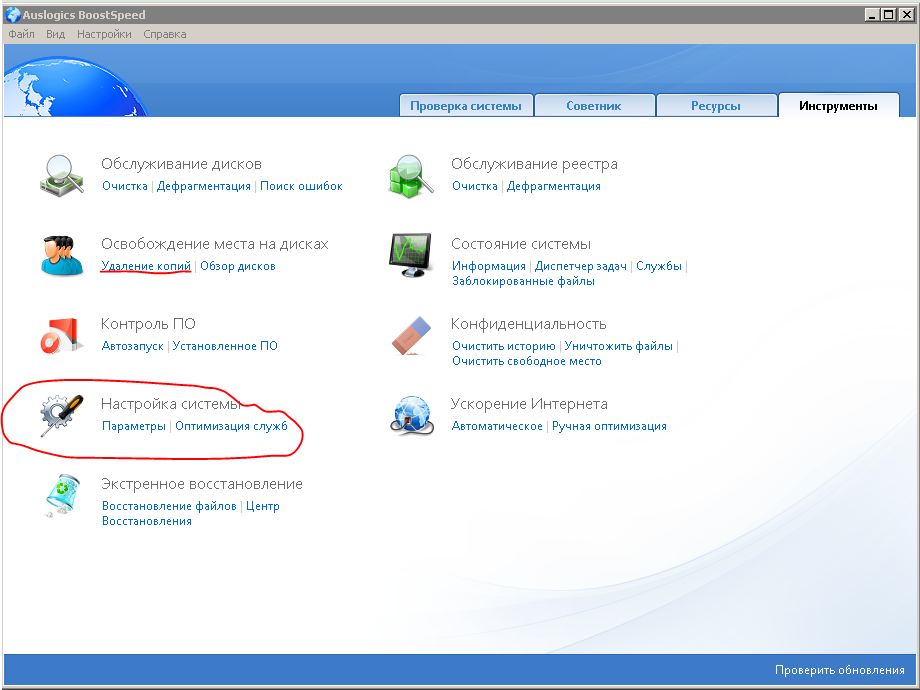Click Проверить обновления in the bottom bar
This screenshot has height=690, width=920.
840,670
